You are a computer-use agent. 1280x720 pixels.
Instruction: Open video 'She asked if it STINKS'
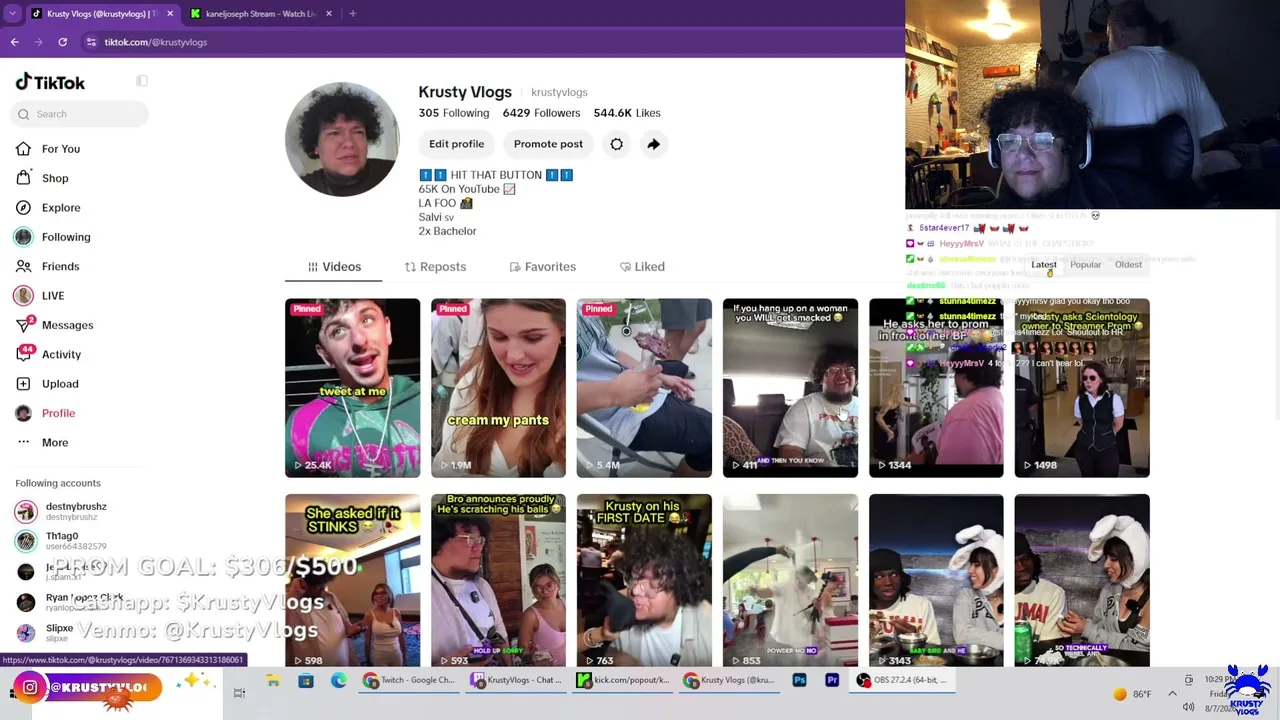coord(353,580)
